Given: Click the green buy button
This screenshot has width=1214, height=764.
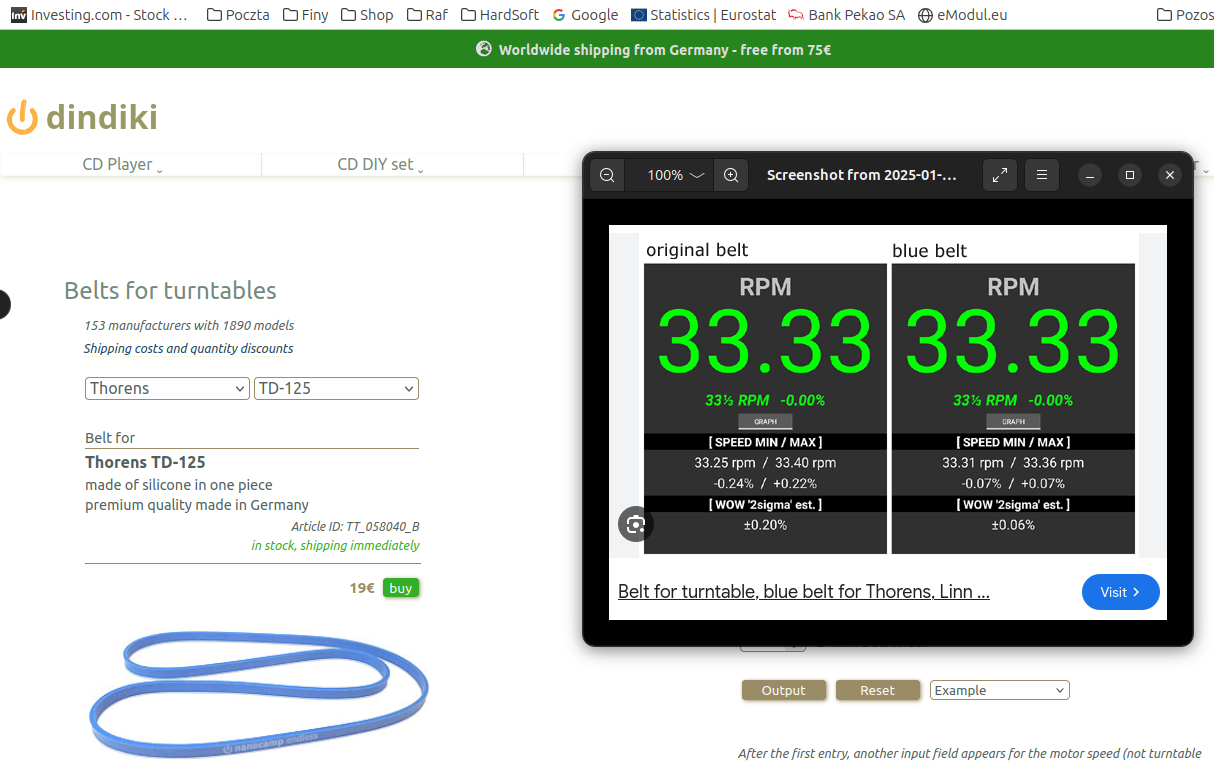Looking at the screenshot, I should 400,588.
